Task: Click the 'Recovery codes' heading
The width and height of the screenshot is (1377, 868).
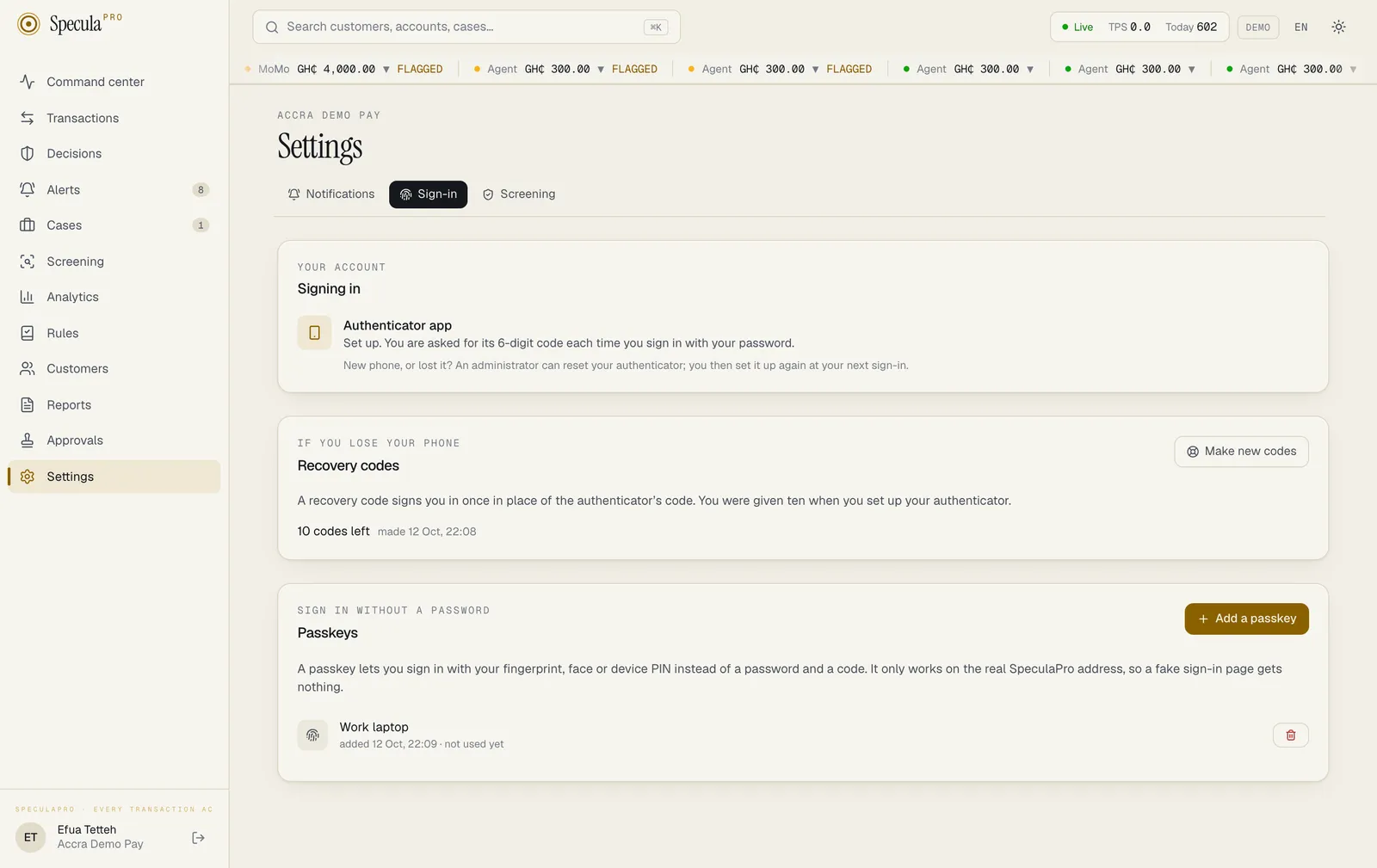Action: (349, 465)
